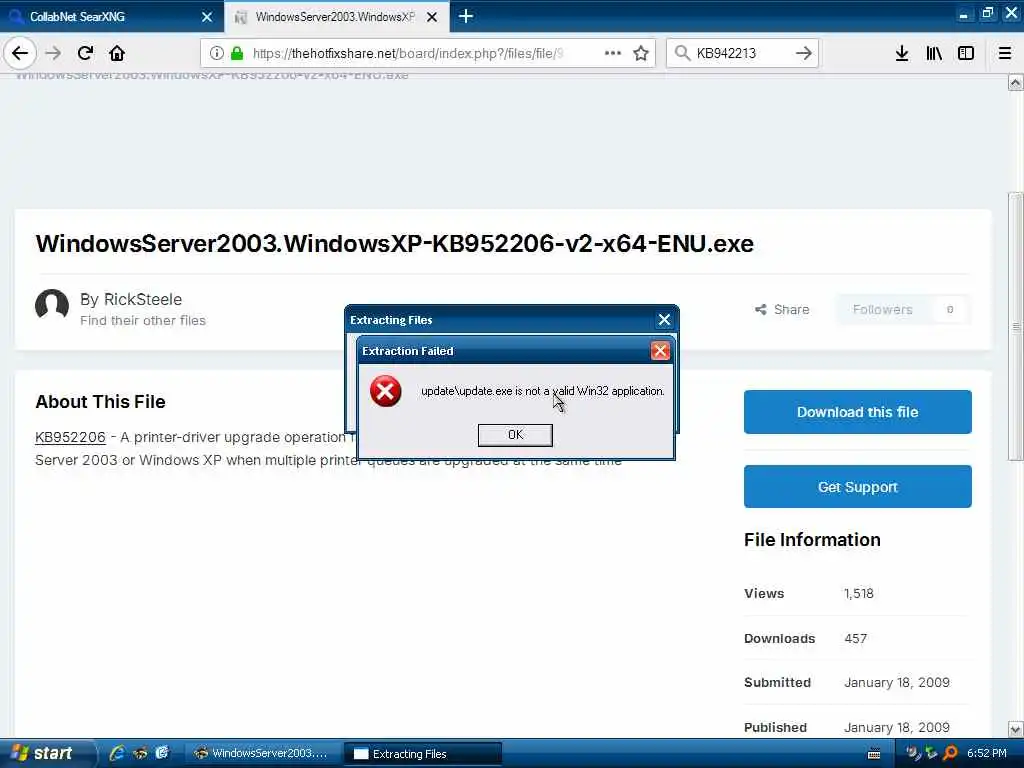Switch to WindowsServer2003 taskbar button
This screenshot has width=1024, height=768.
(261, 753)
